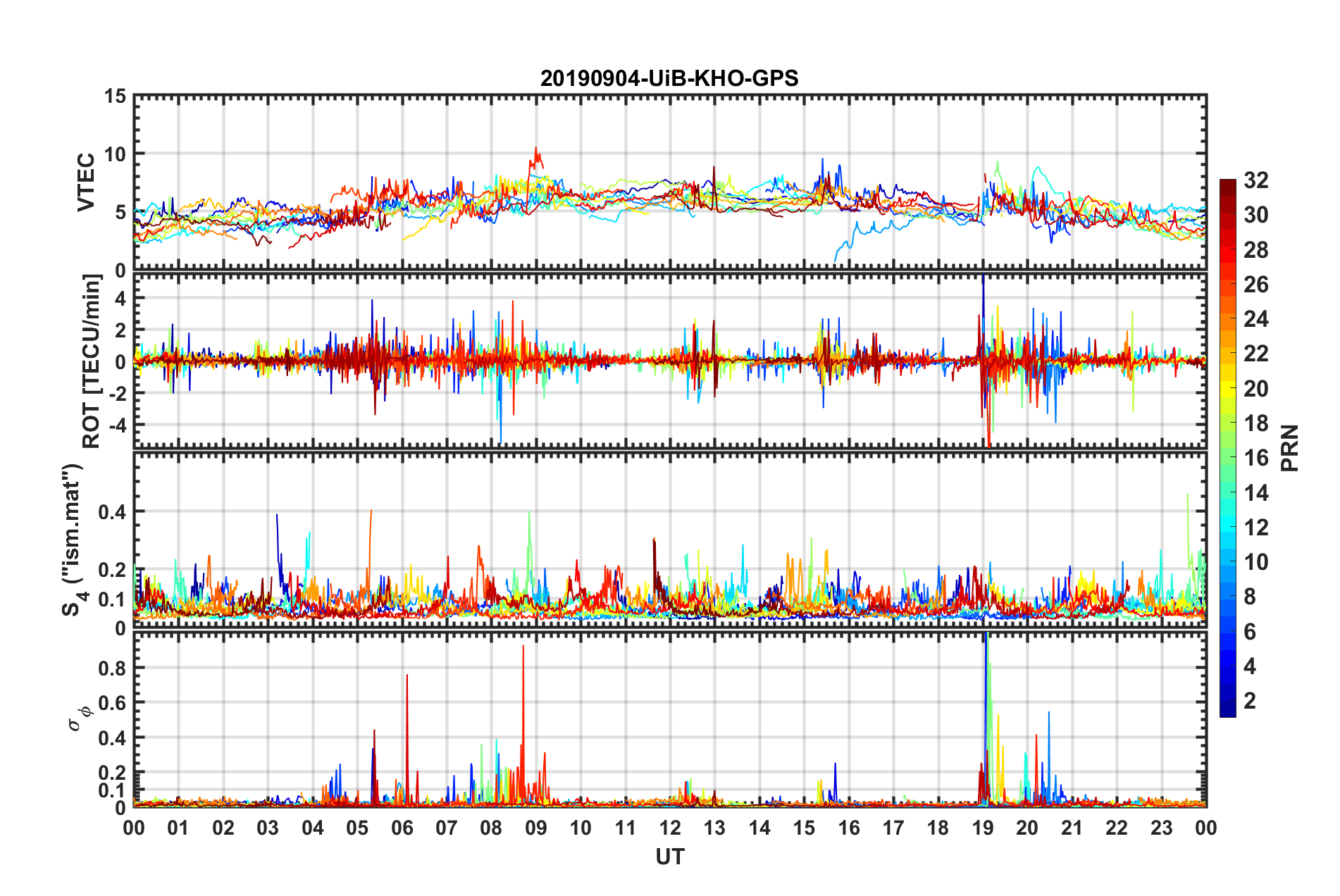The image size is (1340, 896).
Task: Click PRN colorbar tick label 20
Action: [x=1255, y=389]
